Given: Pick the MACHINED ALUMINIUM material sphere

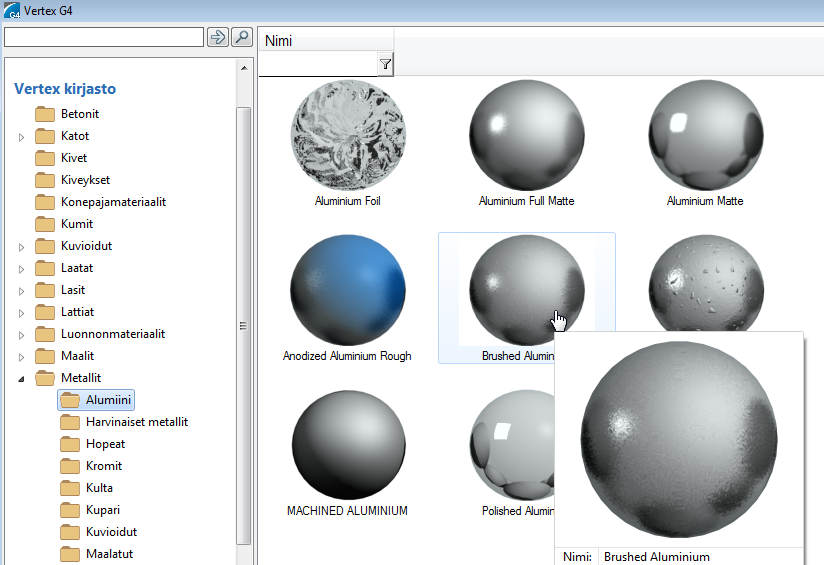Looking at the screenshot, I should tap(347, 447).
